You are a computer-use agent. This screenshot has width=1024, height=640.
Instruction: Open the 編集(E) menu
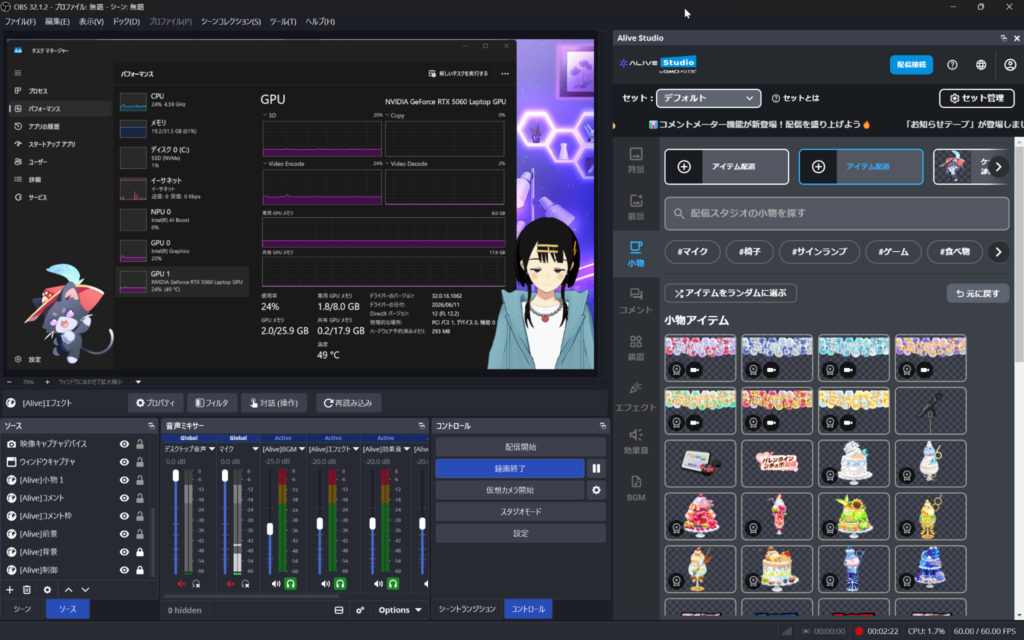[x=57, y=22]
